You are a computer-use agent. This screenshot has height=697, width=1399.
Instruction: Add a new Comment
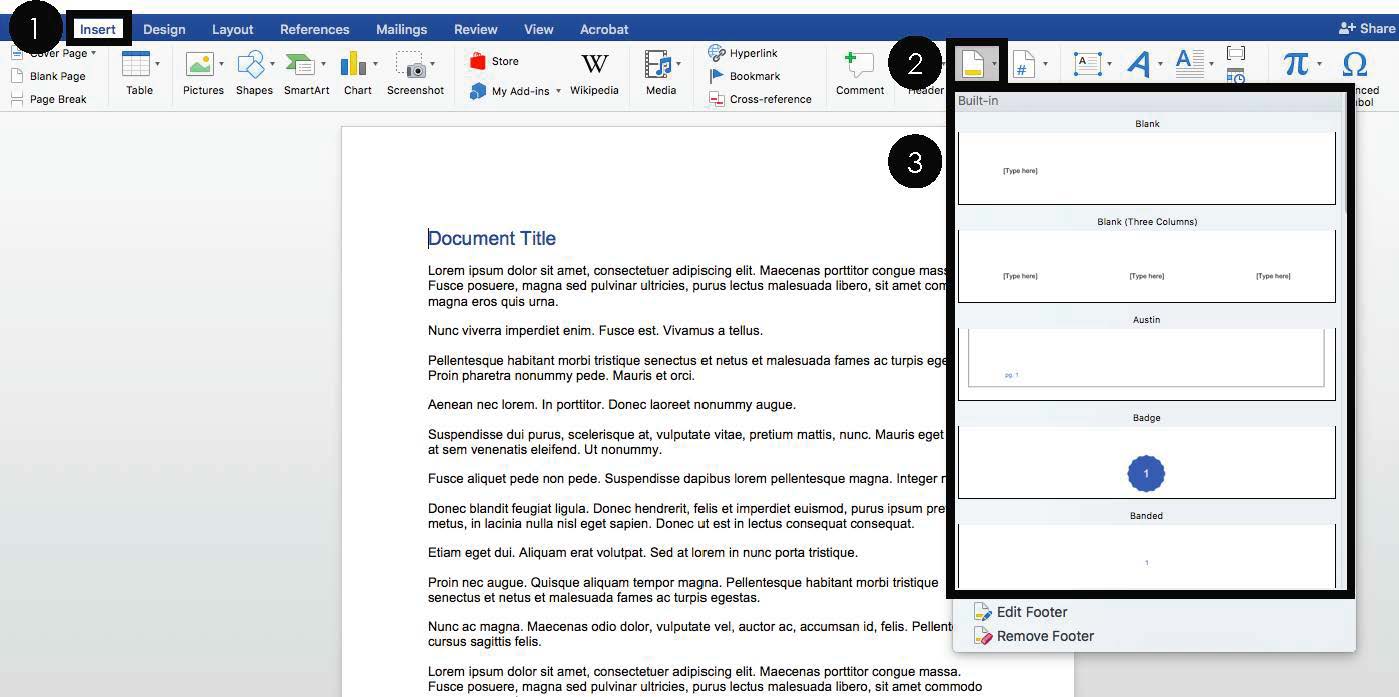pyautogui.click(x=860, y=73)
